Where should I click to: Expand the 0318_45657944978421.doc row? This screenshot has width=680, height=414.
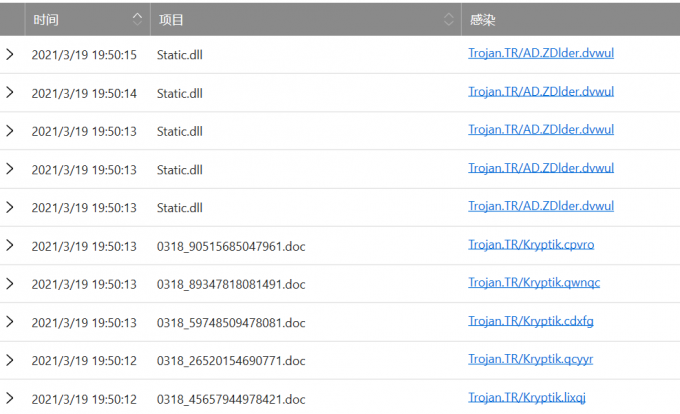point(10,398)
